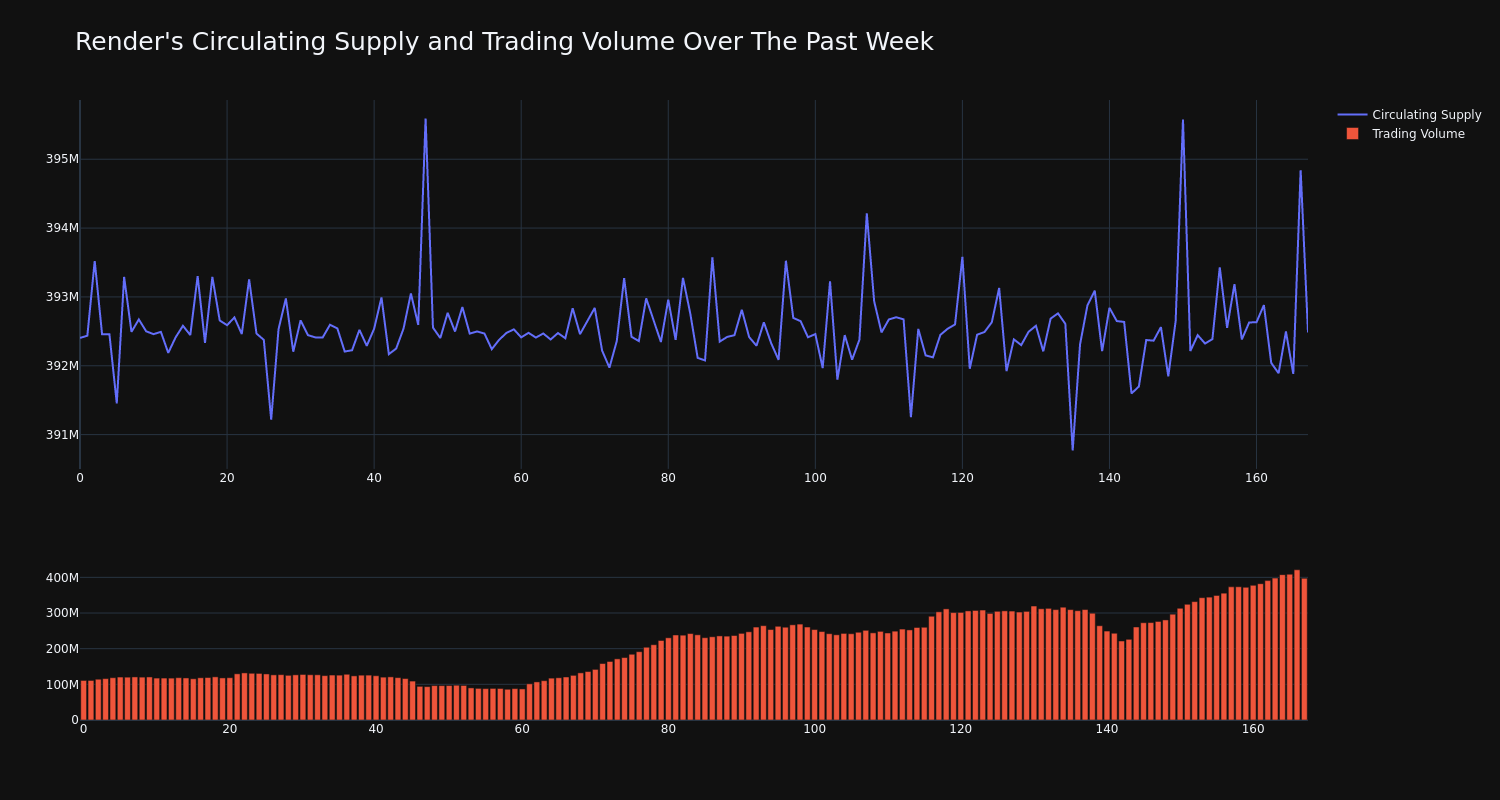This screenshot has height=800, width=1500.
Task: Click the Circulating Supply blue legend line
Action: coord(1352,115)
